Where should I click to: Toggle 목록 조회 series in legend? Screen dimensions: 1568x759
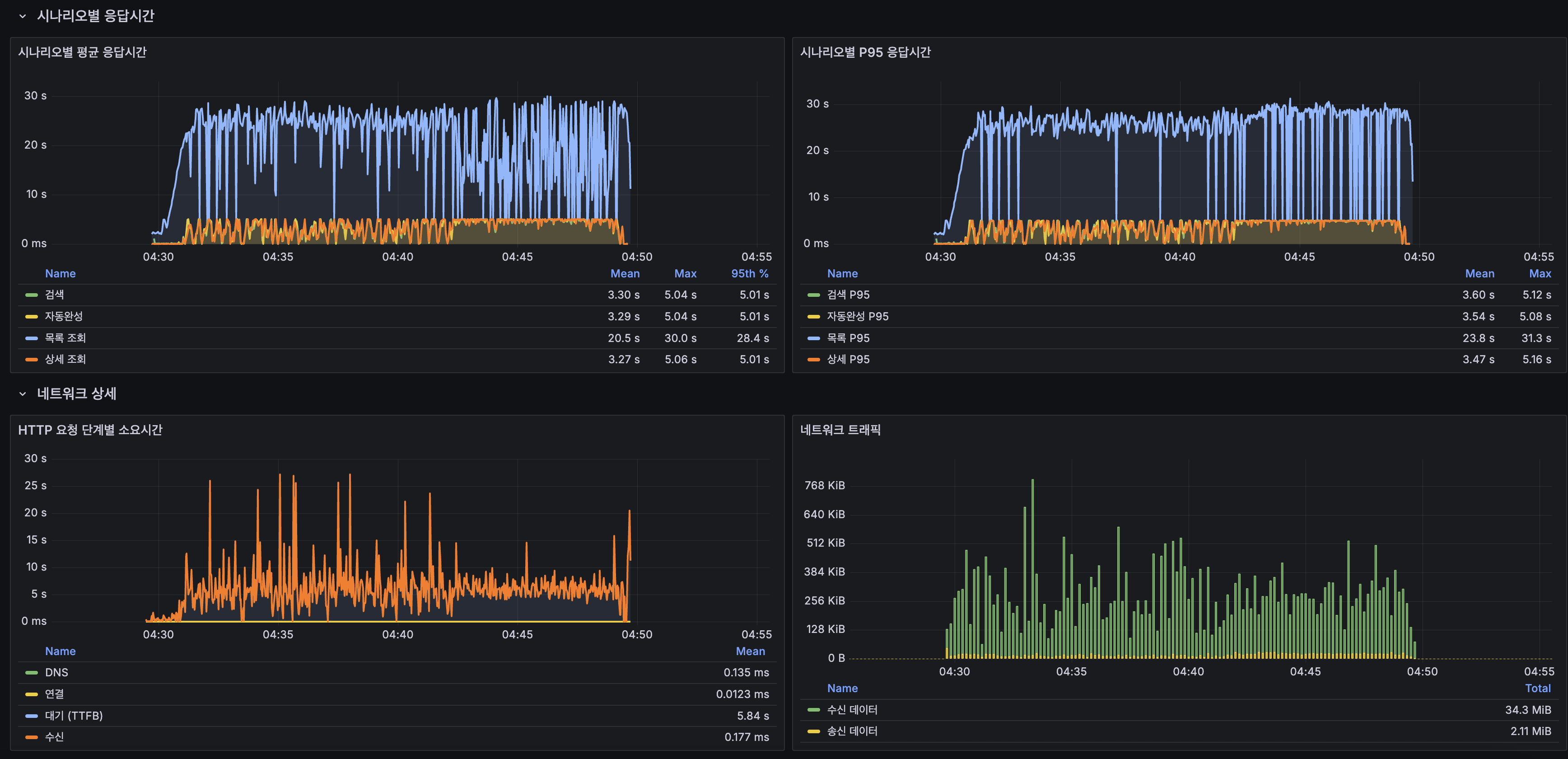tap(65, 338)
